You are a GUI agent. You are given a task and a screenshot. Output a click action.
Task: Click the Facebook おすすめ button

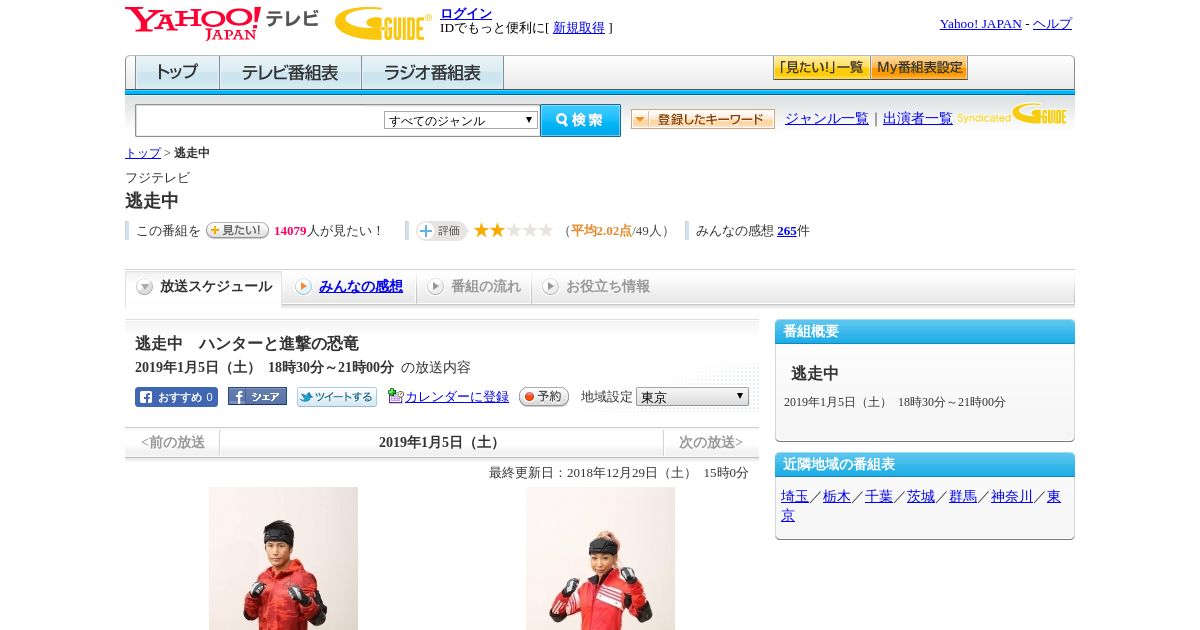[176, 397]
